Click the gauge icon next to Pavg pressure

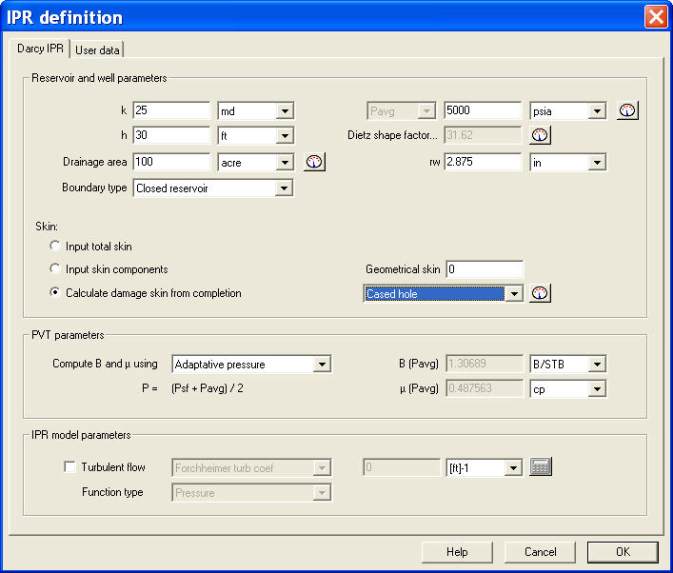(x=627, y=110)
